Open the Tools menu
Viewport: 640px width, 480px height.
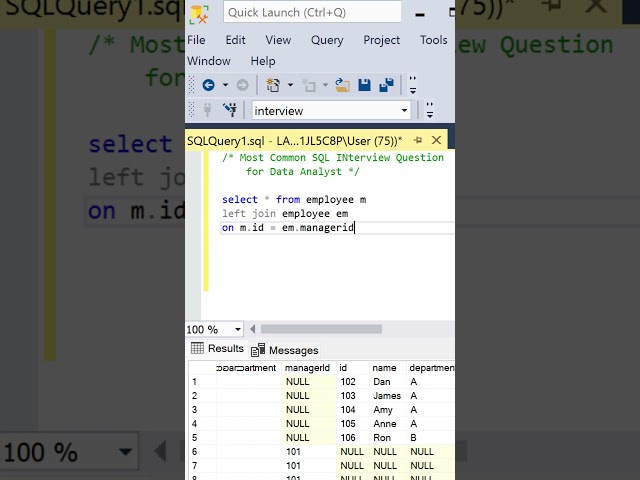[x=433, y=40]
